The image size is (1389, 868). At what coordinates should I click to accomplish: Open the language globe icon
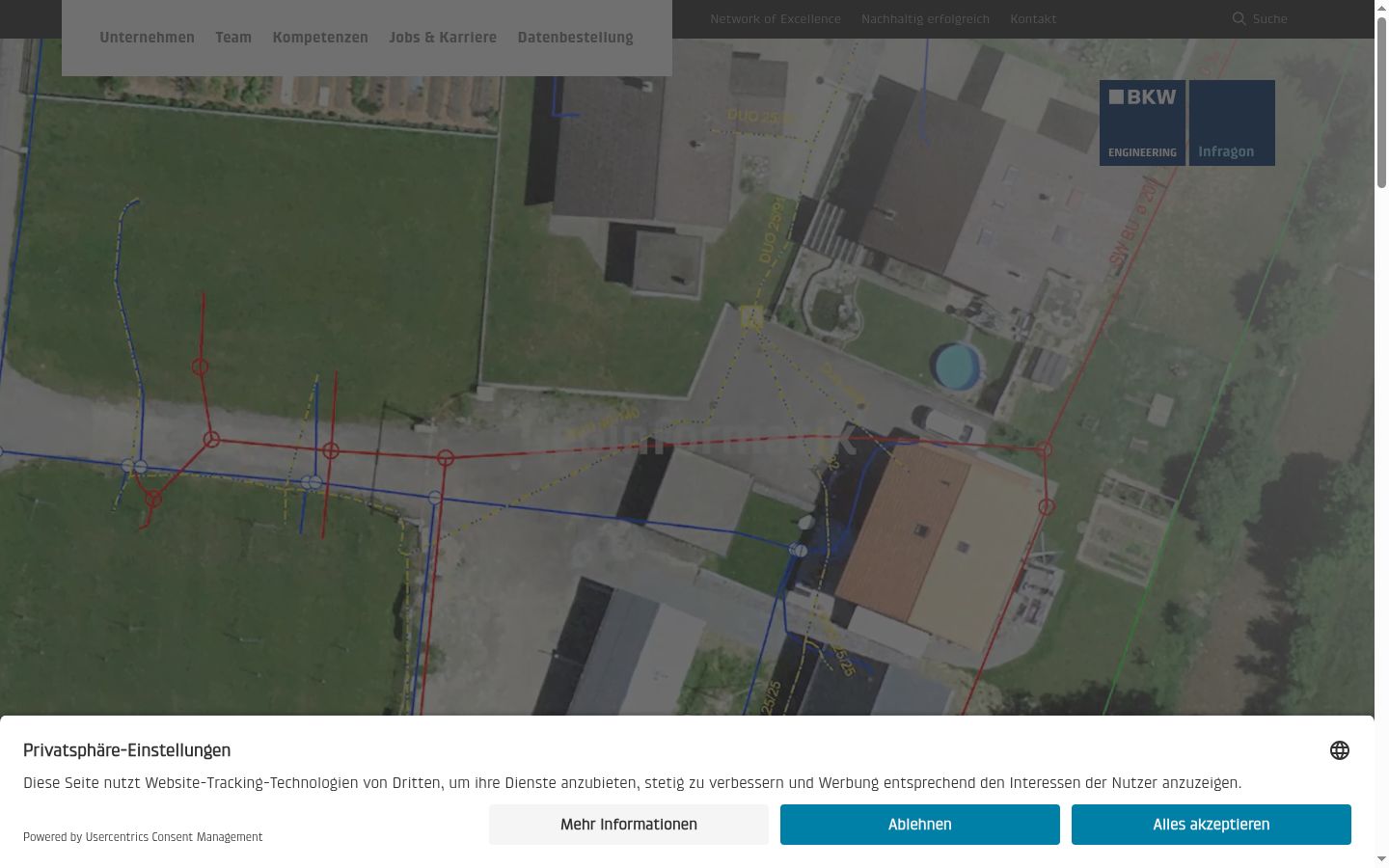1340,750
